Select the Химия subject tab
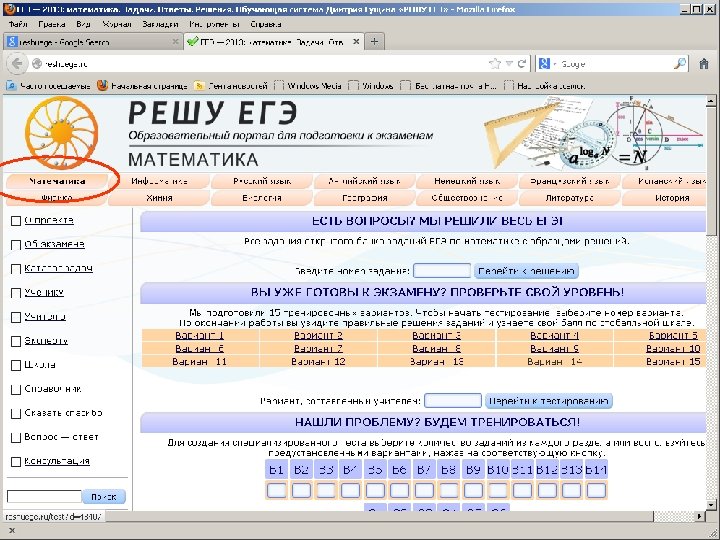The height and width of the screenshot is (540, 720). tap(159, 198)
